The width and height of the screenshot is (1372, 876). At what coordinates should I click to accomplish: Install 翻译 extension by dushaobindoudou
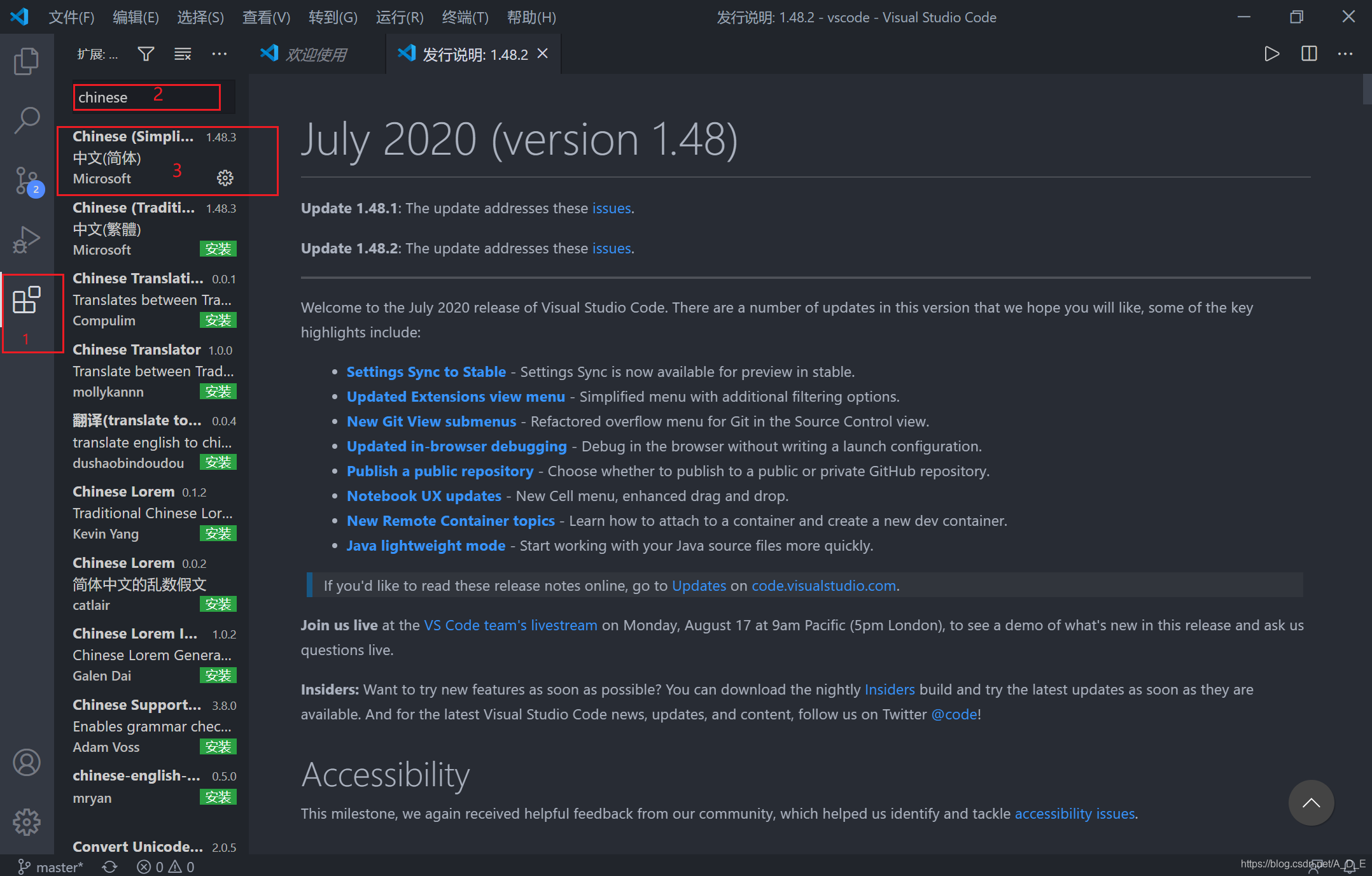click(218, 462)
